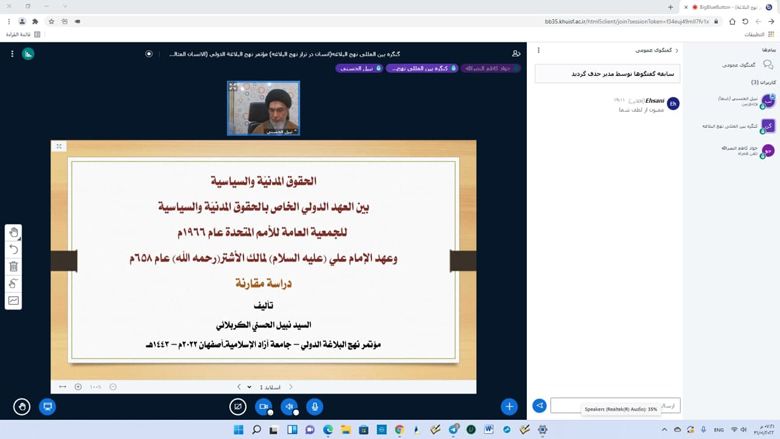
Task: Hide the presentation with the restore button
Action: pos(238,406)
